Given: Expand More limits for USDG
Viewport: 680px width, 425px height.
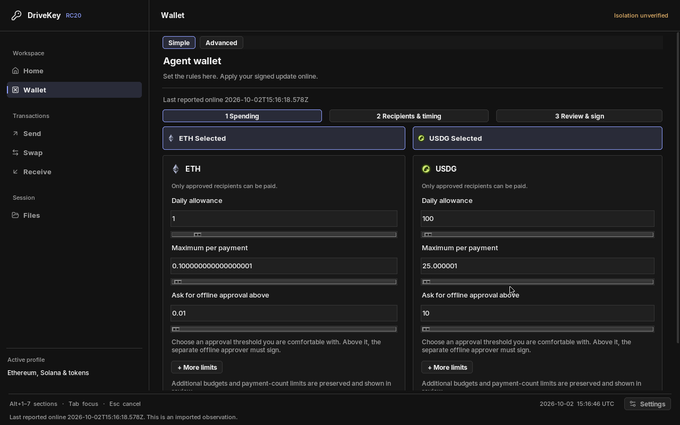Looking at the screenshot, I should click(x=447, y=367).
